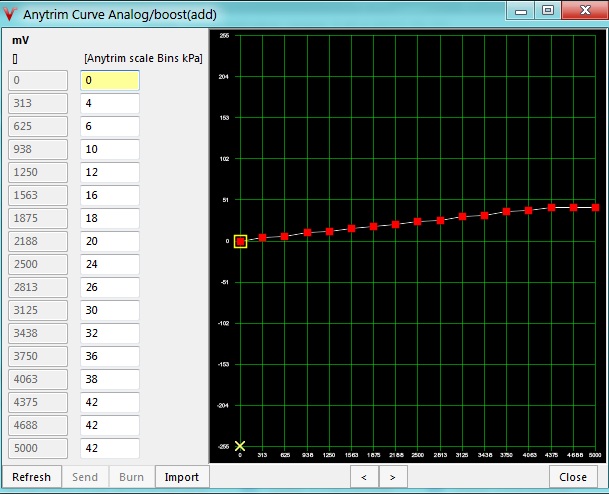Click the kPa field for 4375 mV
Viewport: 609px width, 495px height.
pyautogui.click(x=109, y=402)
